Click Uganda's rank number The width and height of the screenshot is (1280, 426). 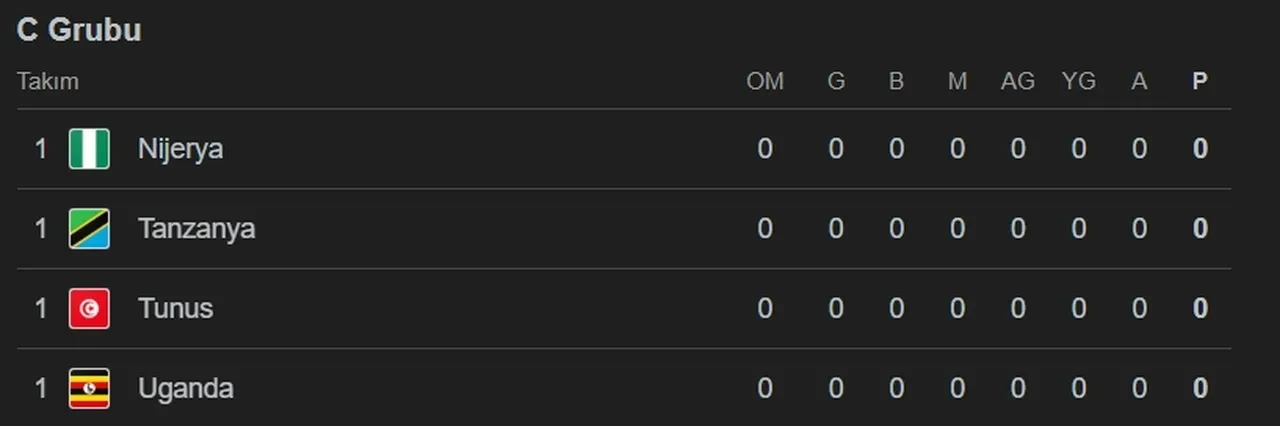(41, 388)
